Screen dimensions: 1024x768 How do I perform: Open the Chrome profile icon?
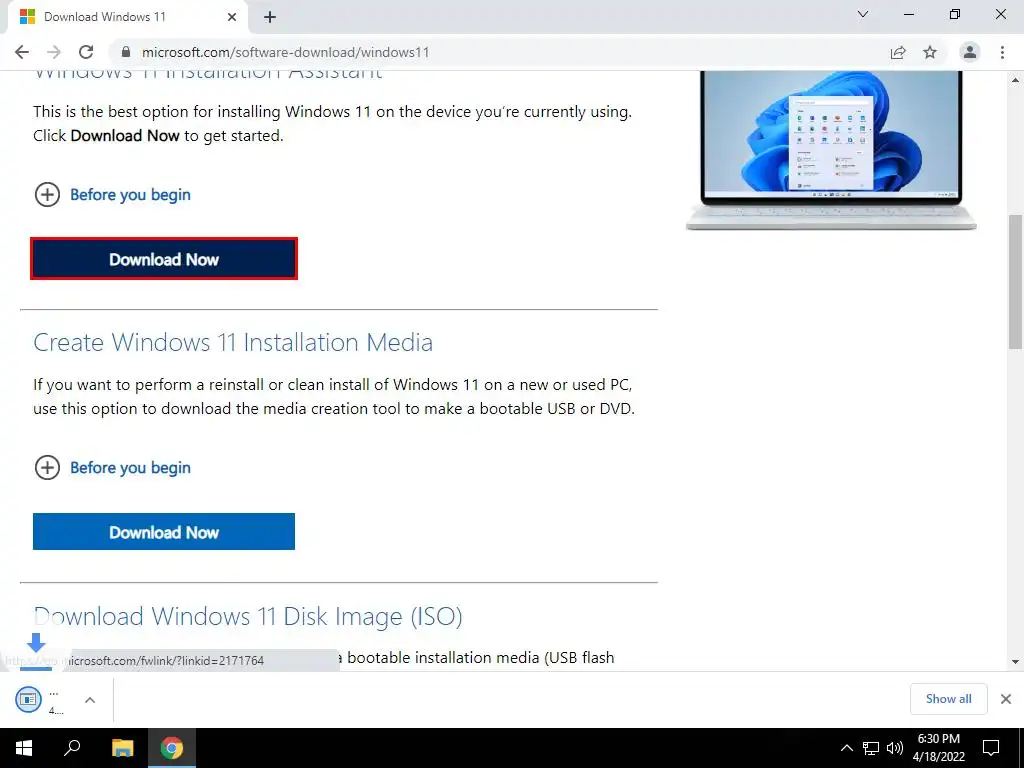tap(970, 52)
